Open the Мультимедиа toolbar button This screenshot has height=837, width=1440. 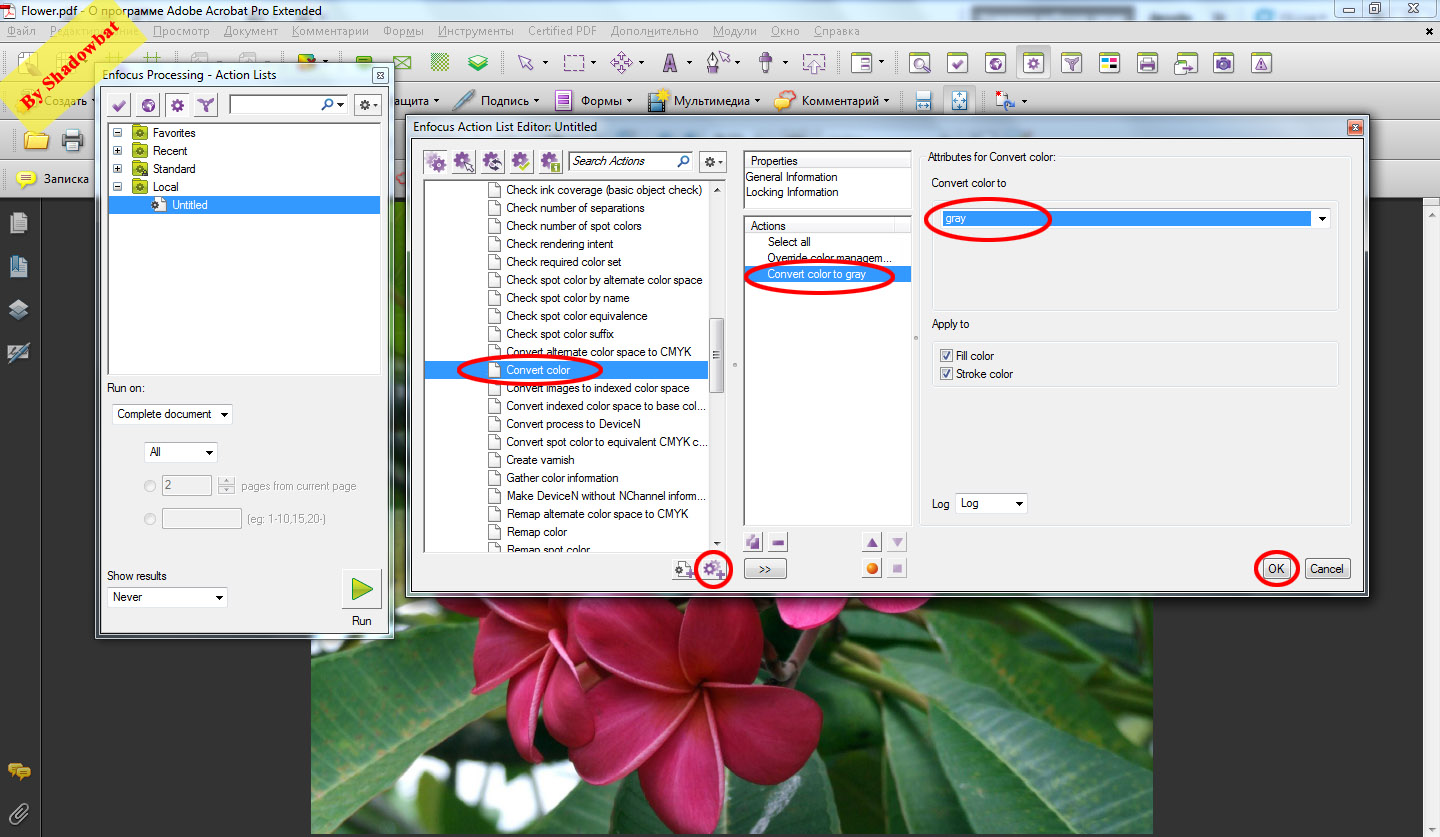pyautogui.click(x=704, y=101)
